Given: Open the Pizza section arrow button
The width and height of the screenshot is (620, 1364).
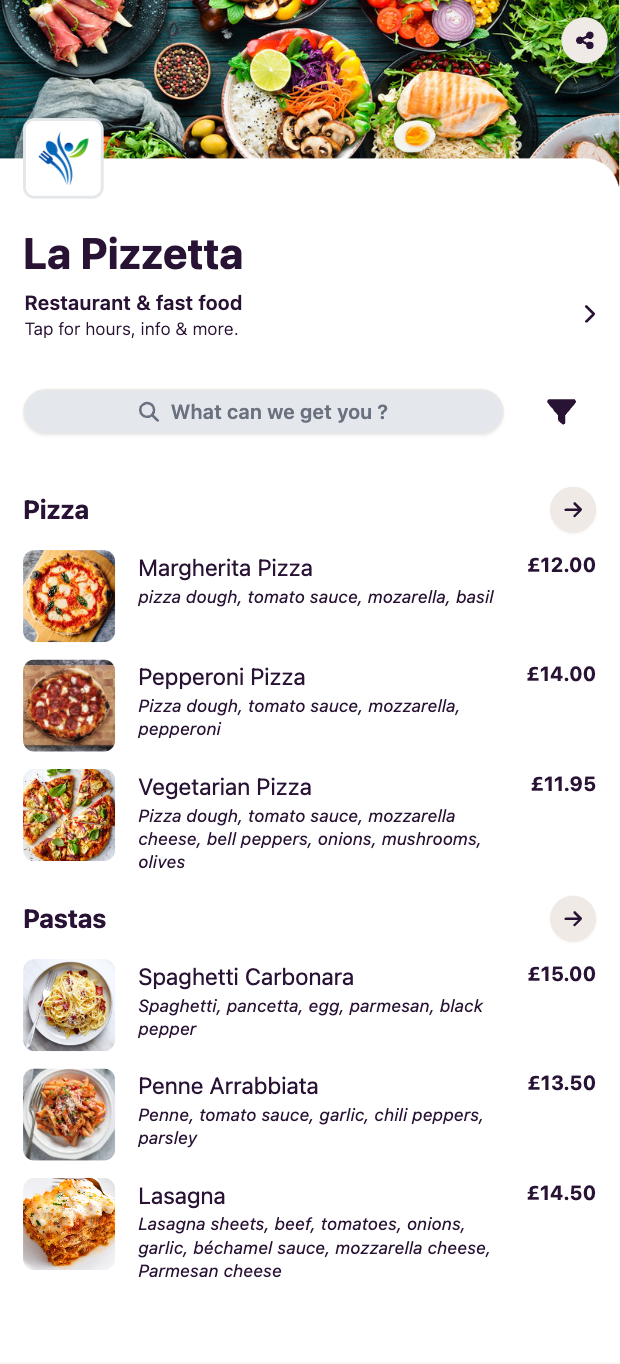Looking at the screenshot, I should (573, 510).
